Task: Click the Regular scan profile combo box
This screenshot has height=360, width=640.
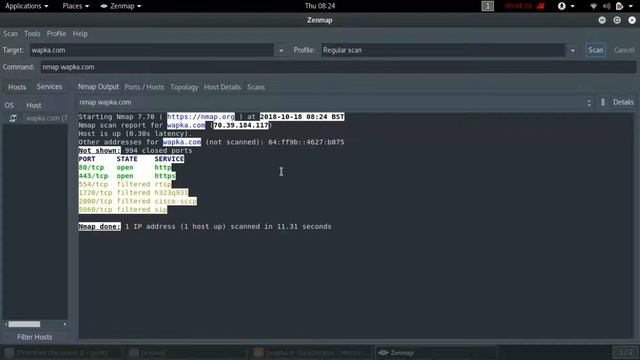Action: click(x=443, y=50)
